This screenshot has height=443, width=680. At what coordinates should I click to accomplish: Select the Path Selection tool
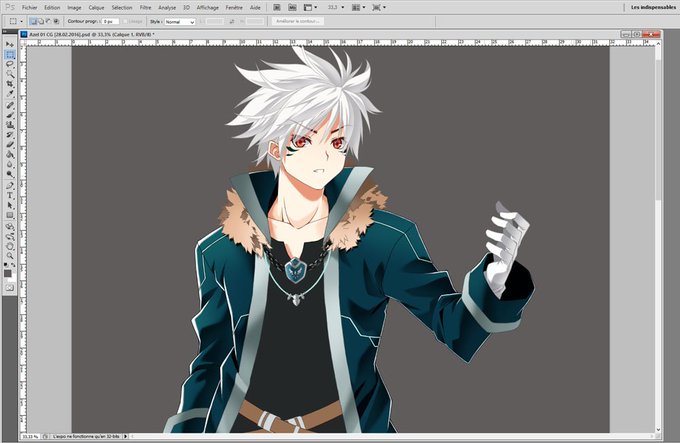click(10, 205)
